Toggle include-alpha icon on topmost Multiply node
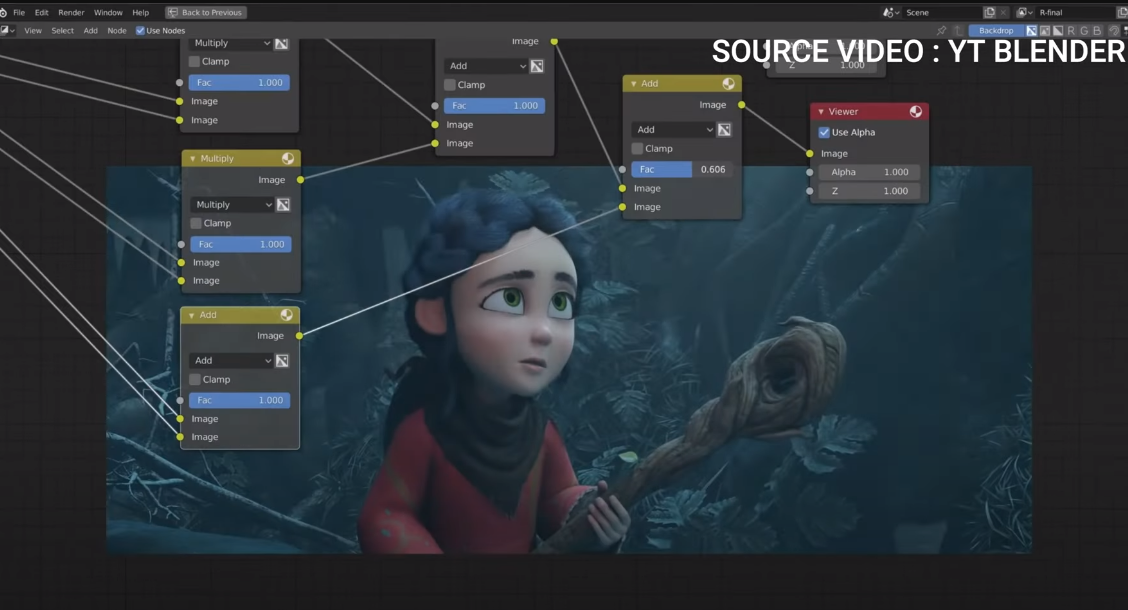The width and height of the screenshot is (1128, 610). [x=281, y=43]
